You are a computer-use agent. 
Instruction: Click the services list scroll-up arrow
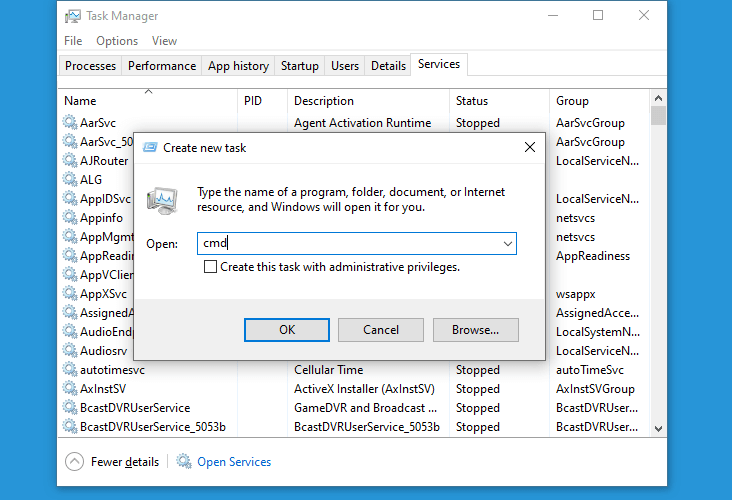(x=658, y=98)
